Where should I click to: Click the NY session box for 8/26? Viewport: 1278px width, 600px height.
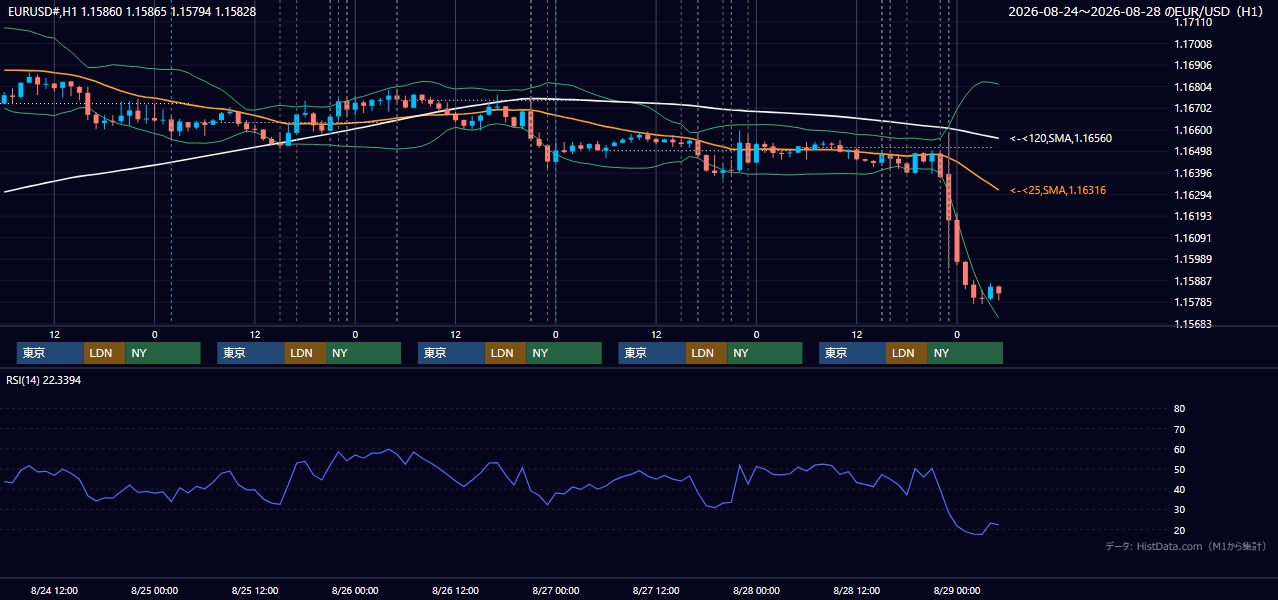pyautogui.click(x=564, y=353)
